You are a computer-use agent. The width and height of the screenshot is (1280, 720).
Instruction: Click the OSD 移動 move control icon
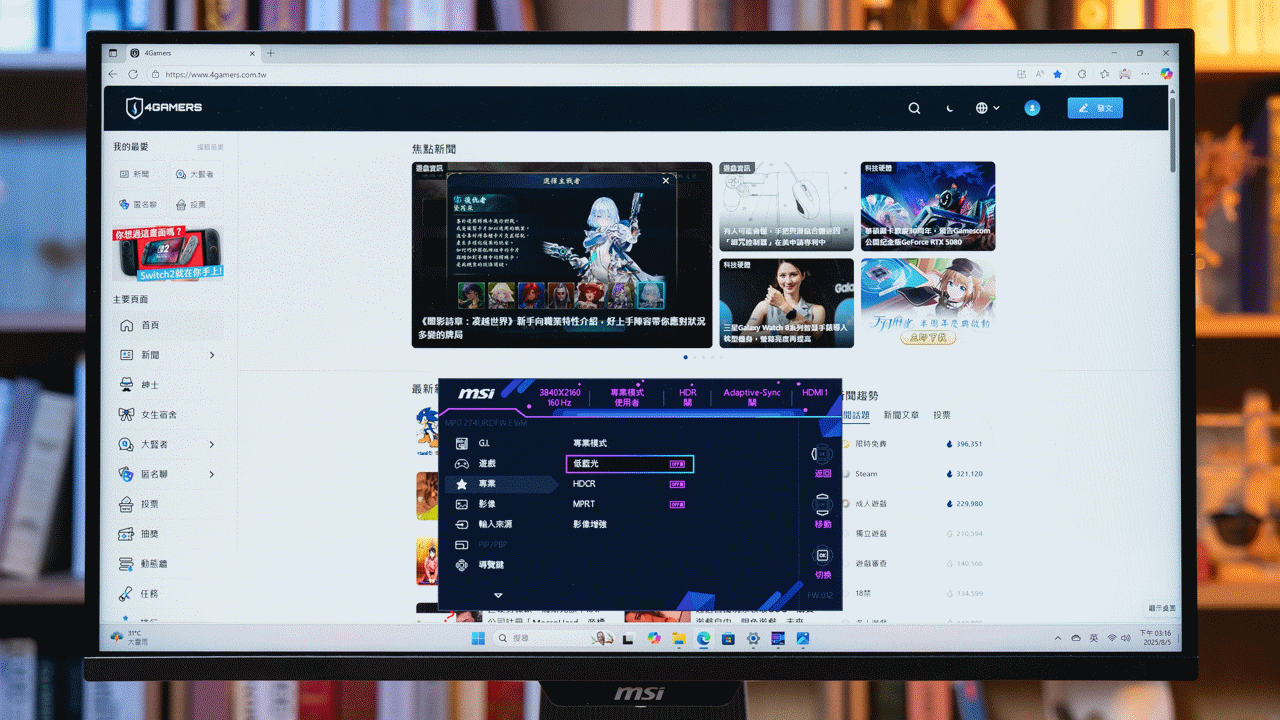pos(822,505)
